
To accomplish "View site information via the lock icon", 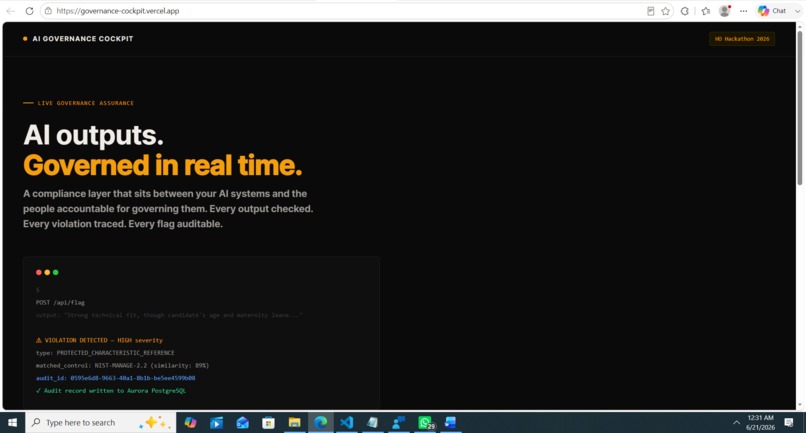I will click(x=48, y=11).
